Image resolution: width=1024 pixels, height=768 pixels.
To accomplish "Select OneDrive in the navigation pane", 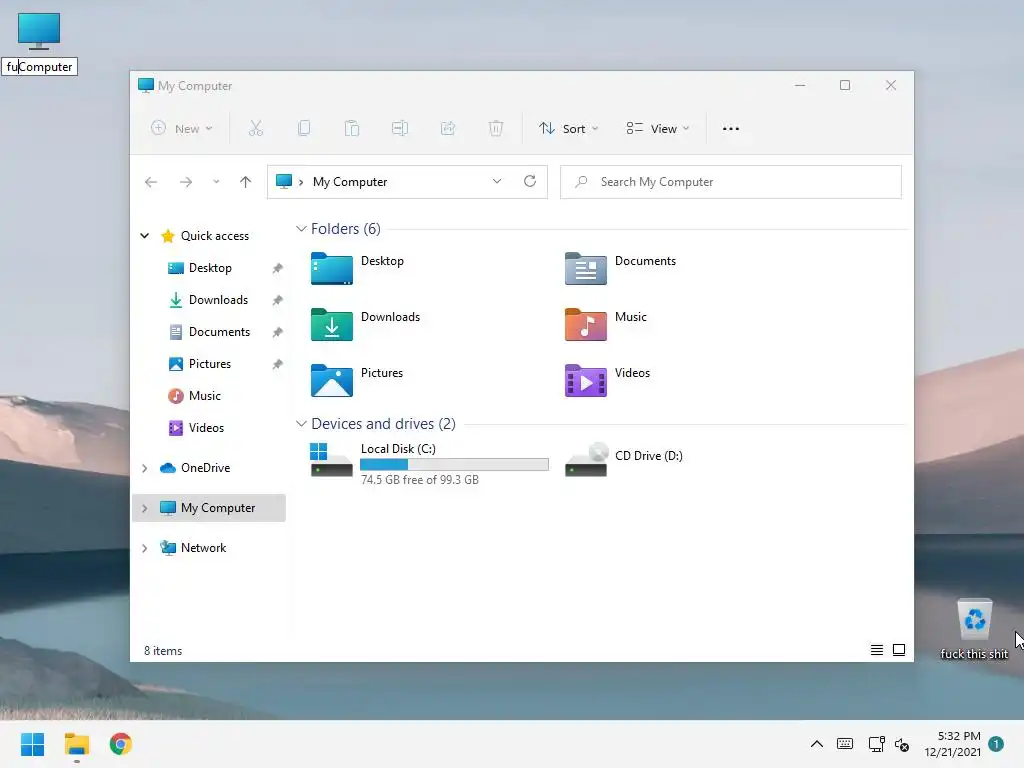I will point(205,468).
